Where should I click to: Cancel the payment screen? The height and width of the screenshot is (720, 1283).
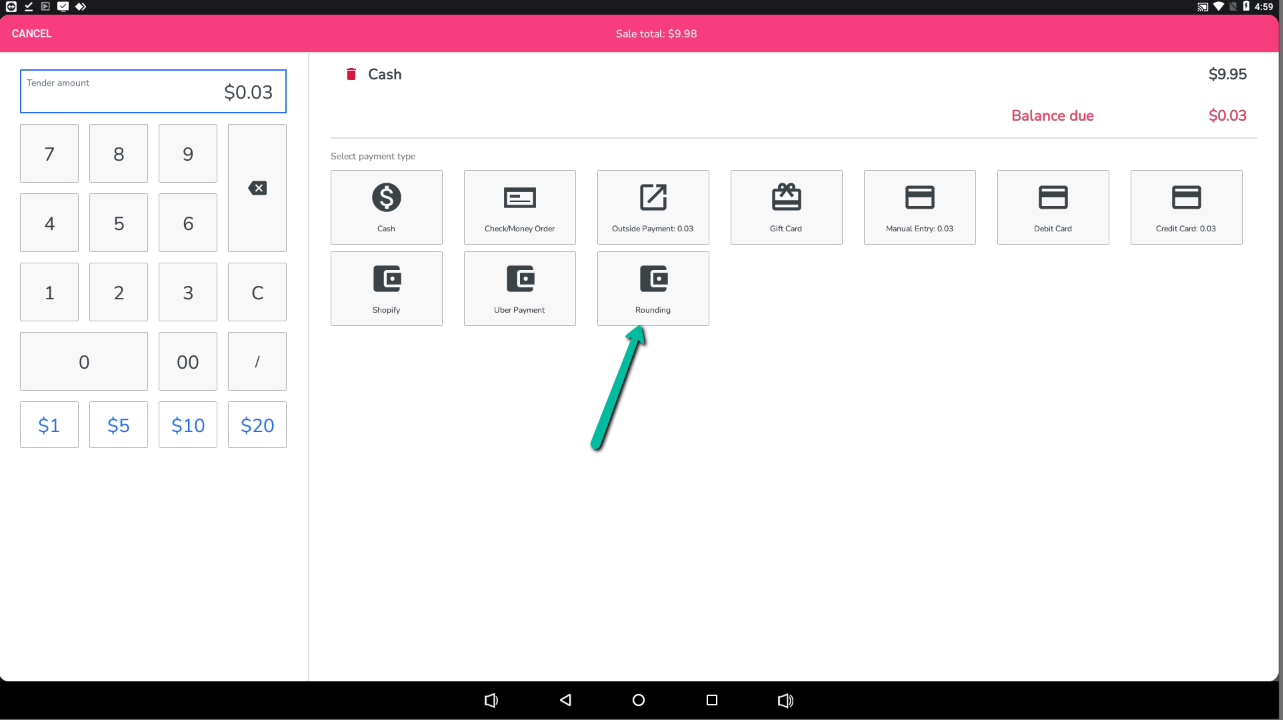pyautogui.click(x=32, y=34)
